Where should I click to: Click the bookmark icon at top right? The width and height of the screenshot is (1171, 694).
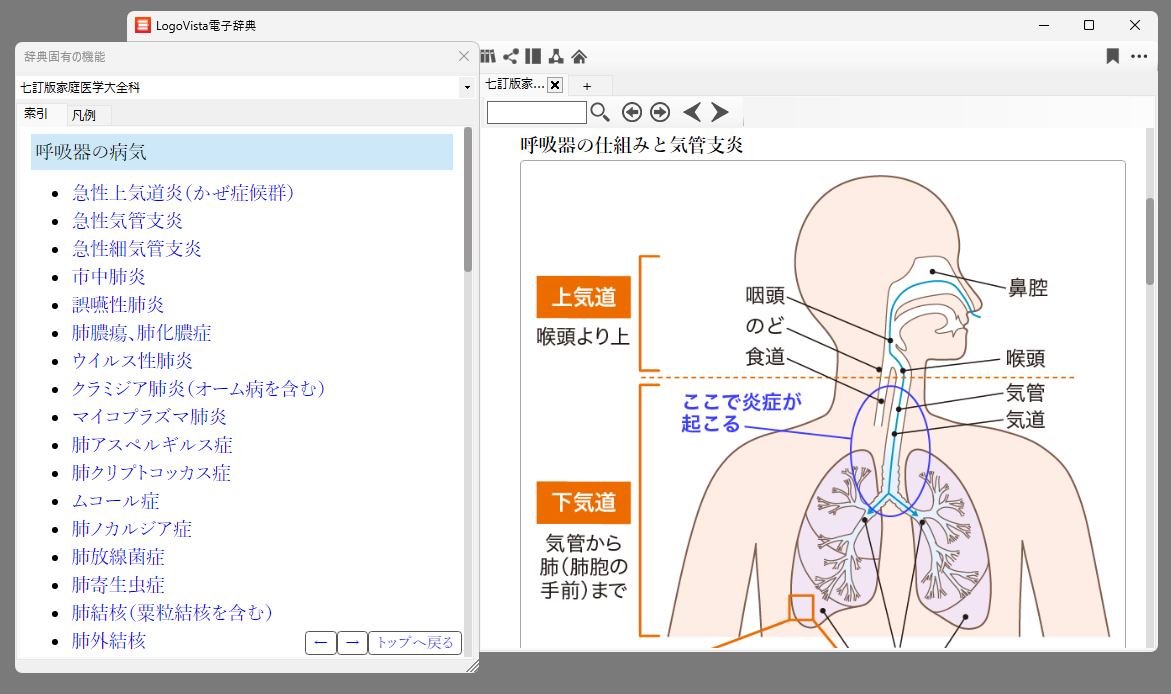1113,56
